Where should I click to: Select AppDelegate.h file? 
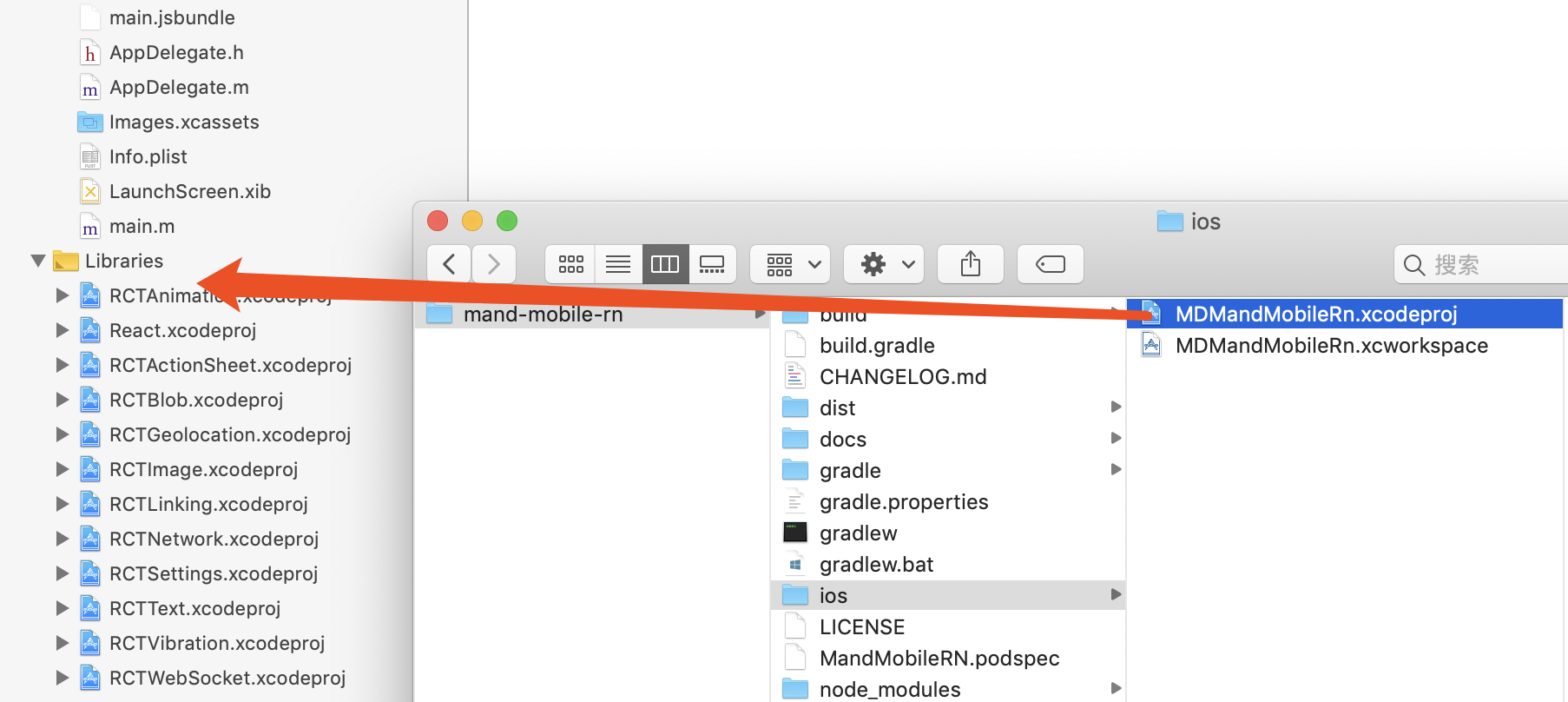(176, 52)
